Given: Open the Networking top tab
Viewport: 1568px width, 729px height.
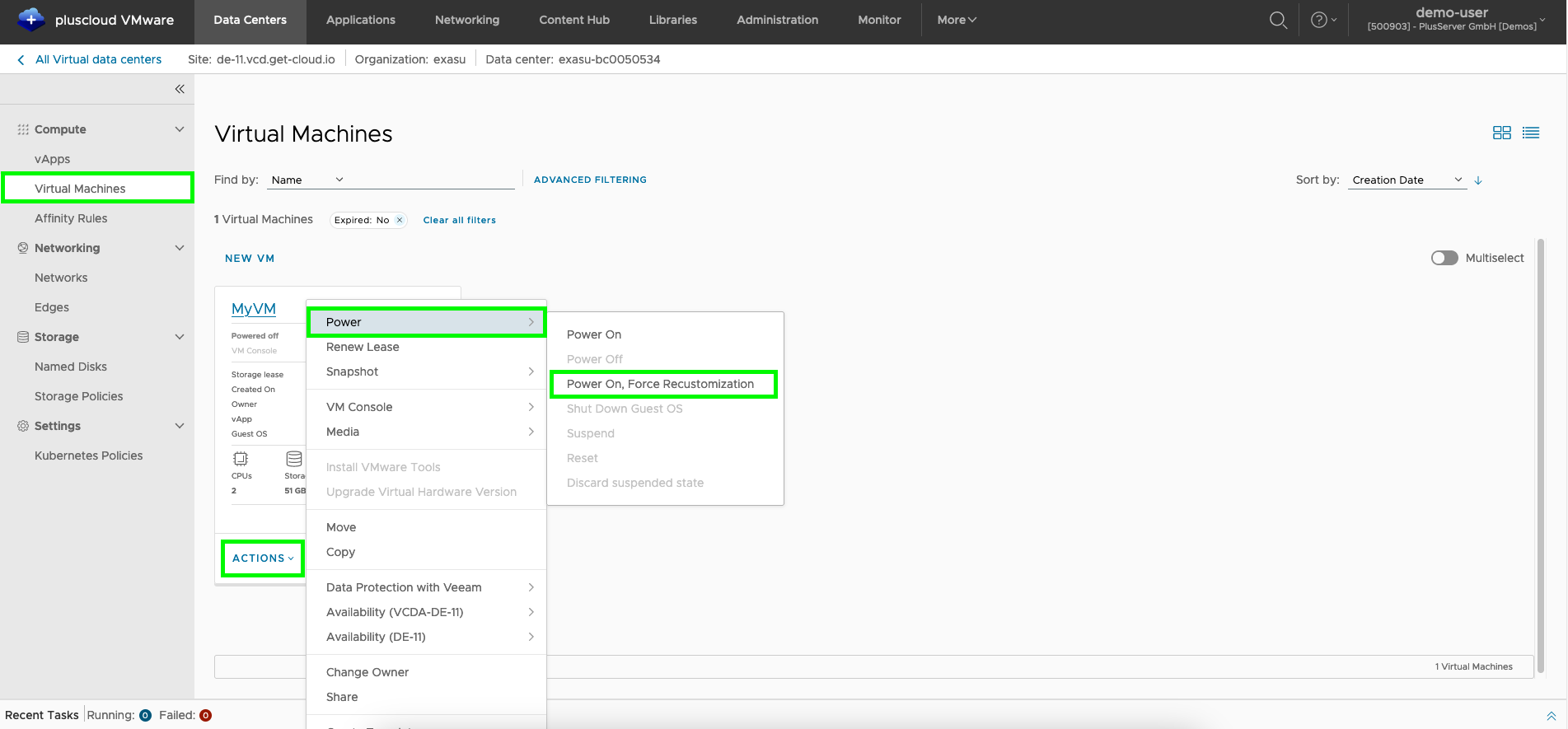Looking at the screenshot, I should [x=467, y=20].
